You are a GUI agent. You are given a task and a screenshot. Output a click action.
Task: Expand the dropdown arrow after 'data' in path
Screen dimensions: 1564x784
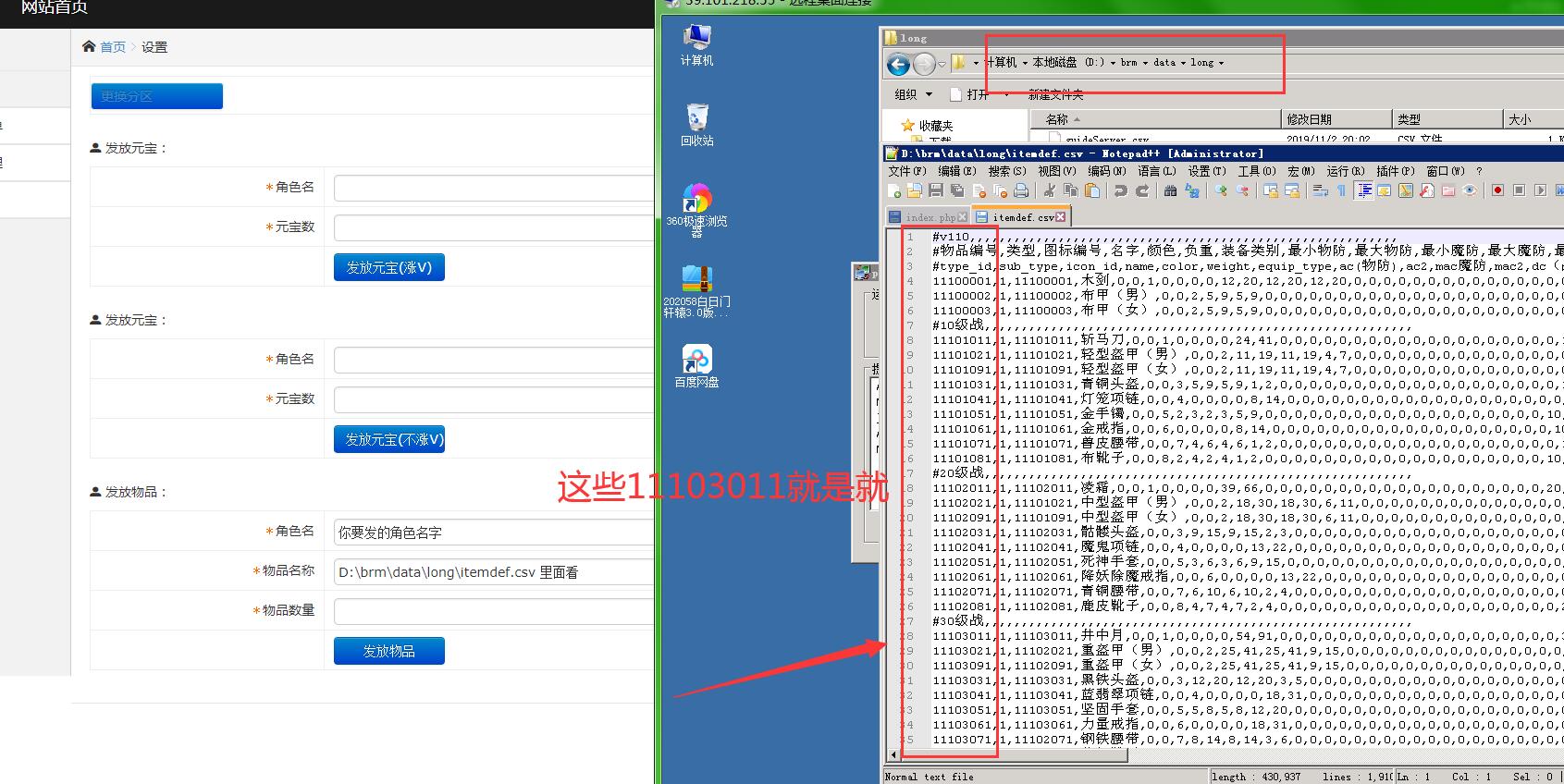(1182, 64)
